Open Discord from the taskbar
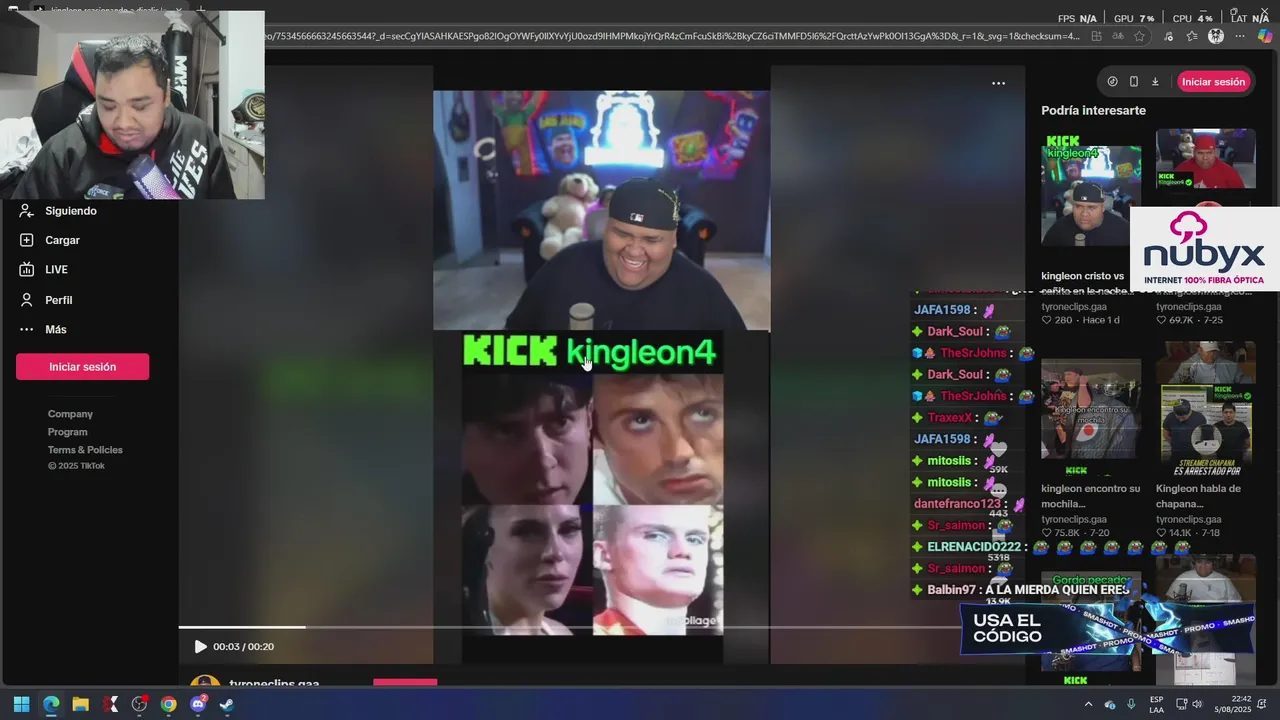Screen dimensions: 1280x720 198,704
